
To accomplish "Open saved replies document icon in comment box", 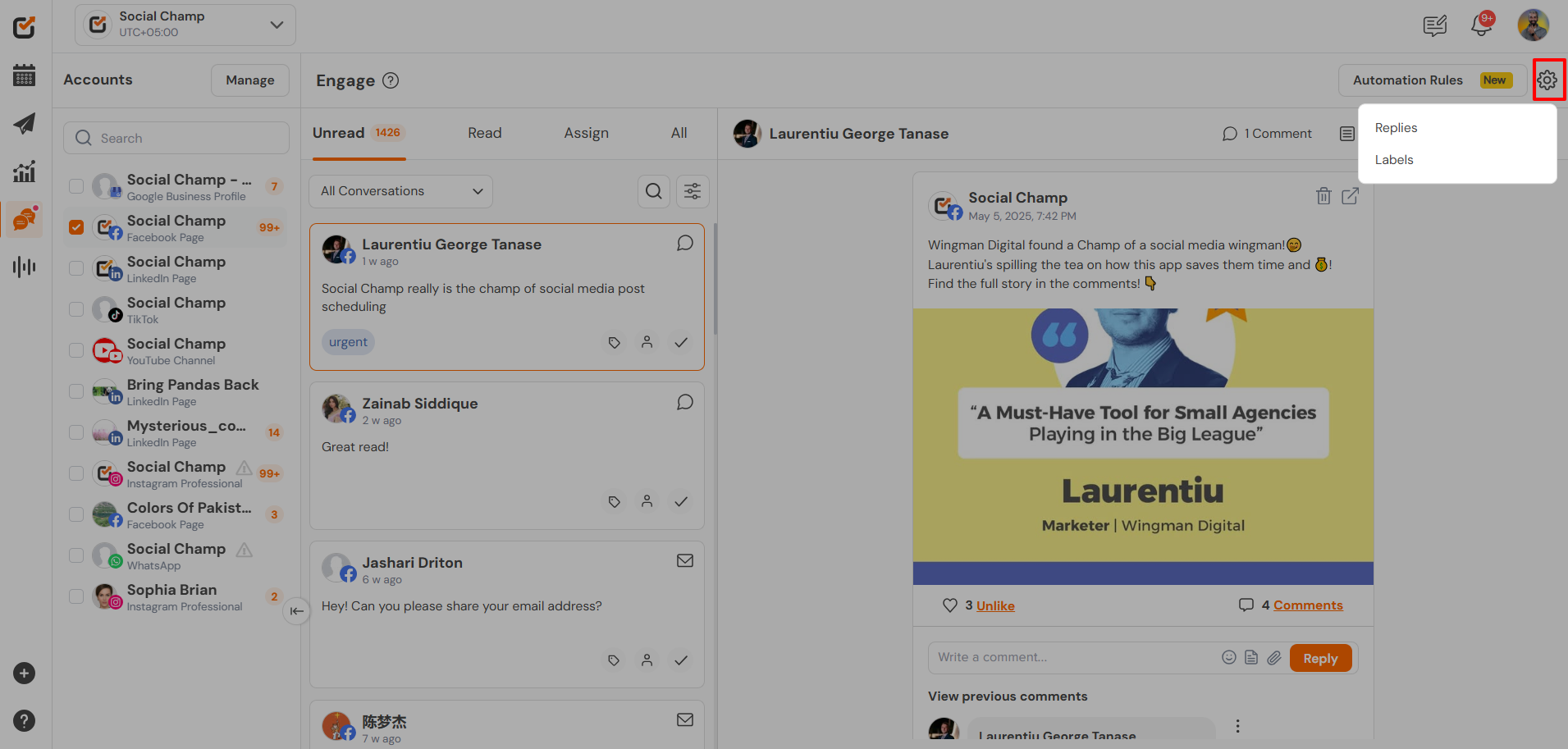I will tap(1251, 657).
